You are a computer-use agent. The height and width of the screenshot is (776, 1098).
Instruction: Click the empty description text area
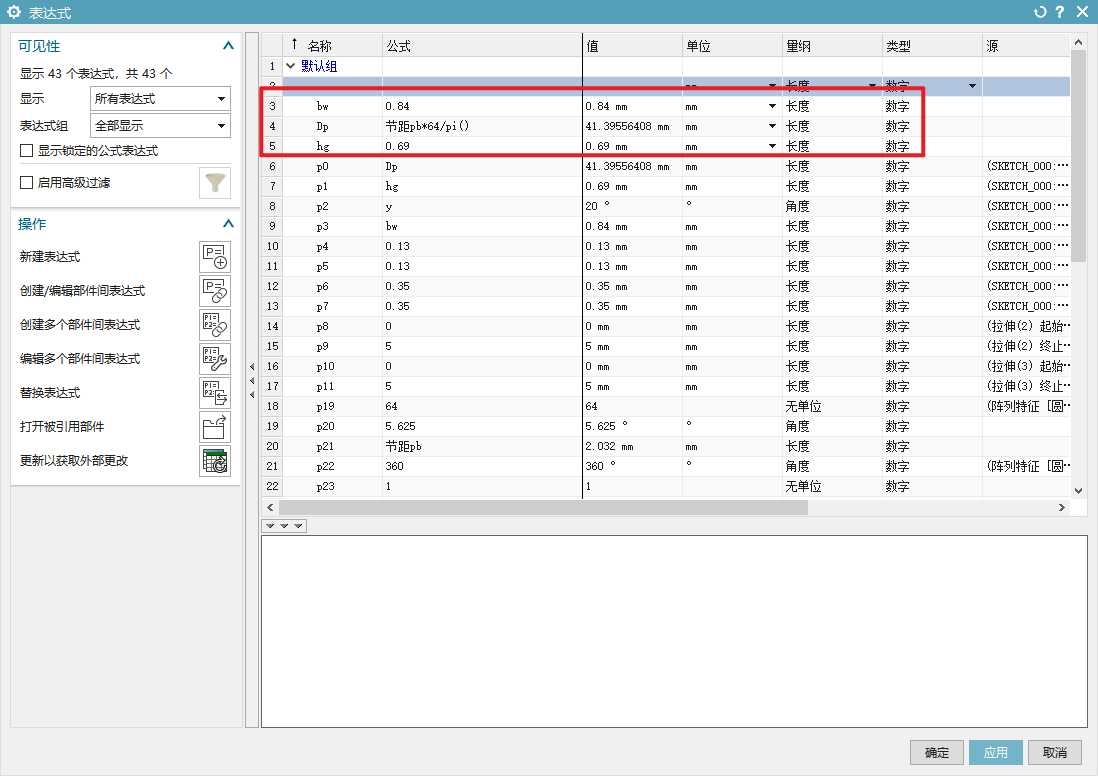(674, 632)
